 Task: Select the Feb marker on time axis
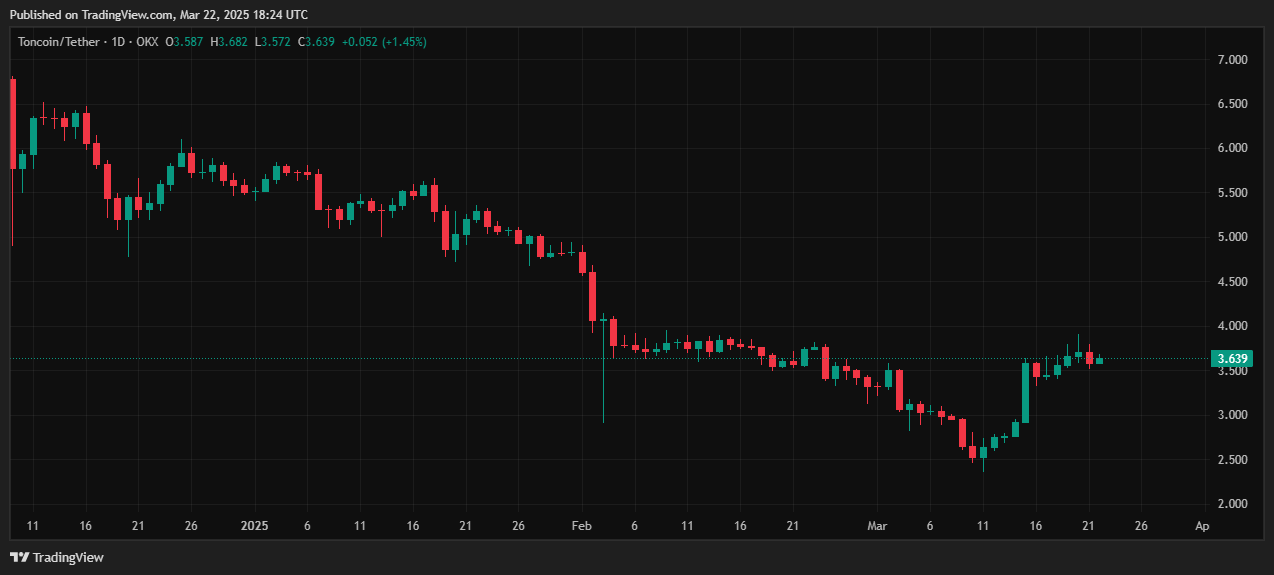pos(581,526)
